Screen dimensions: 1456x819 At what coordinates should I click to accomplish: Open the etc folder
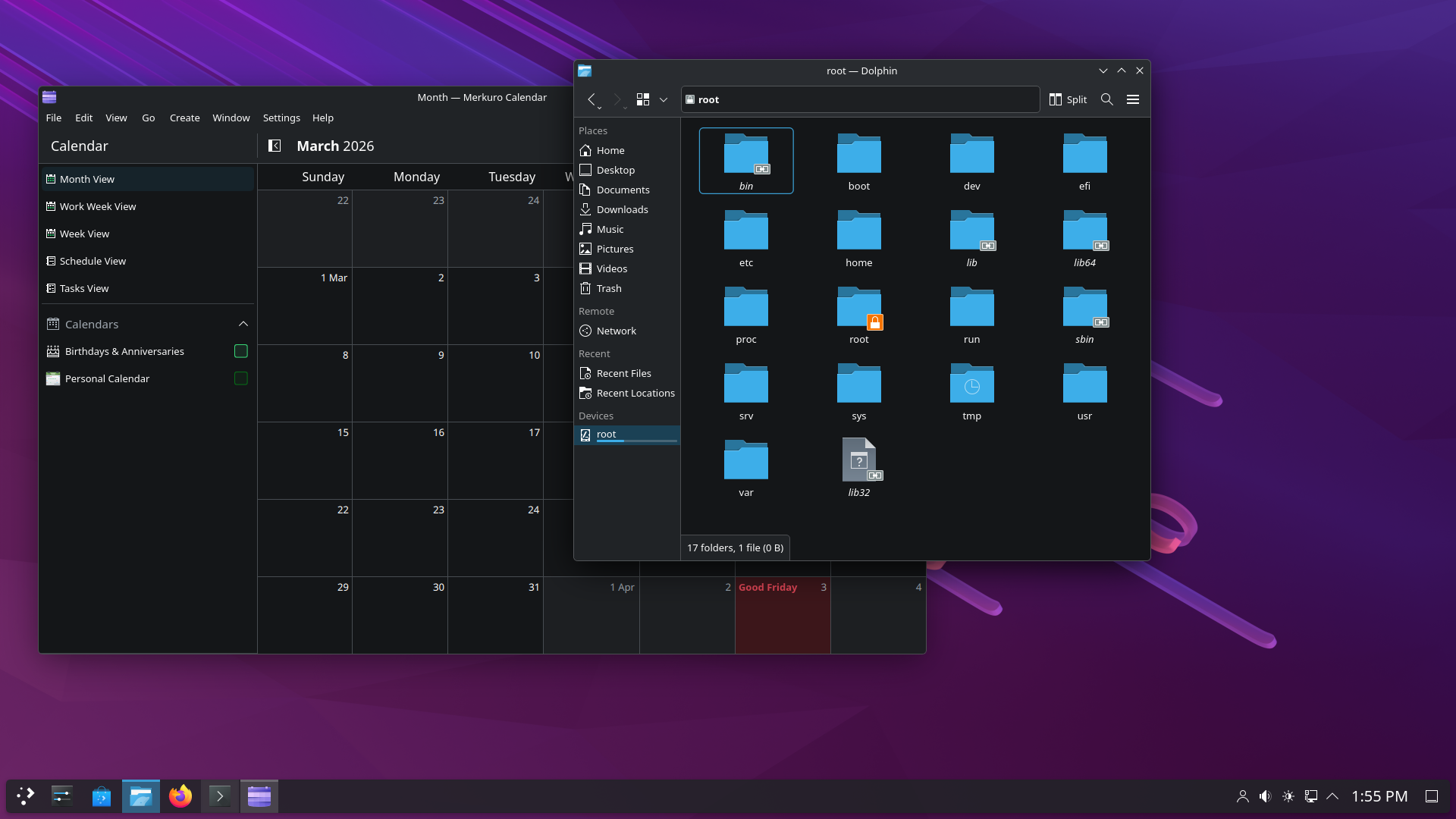click(x=746, y=237)
